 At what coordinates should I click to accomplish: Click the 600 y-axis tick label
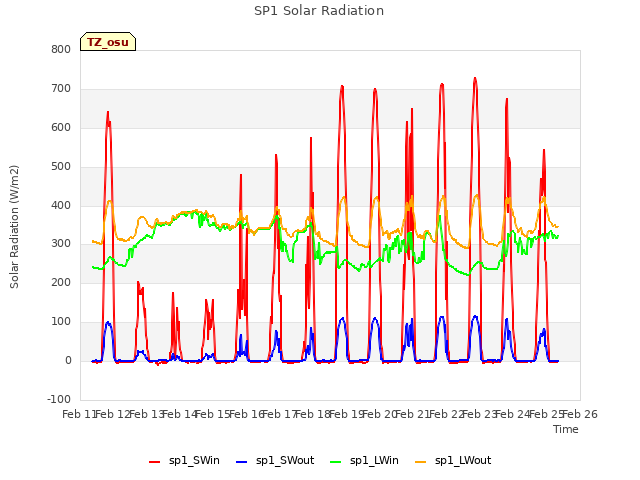(x=61, y=128)
